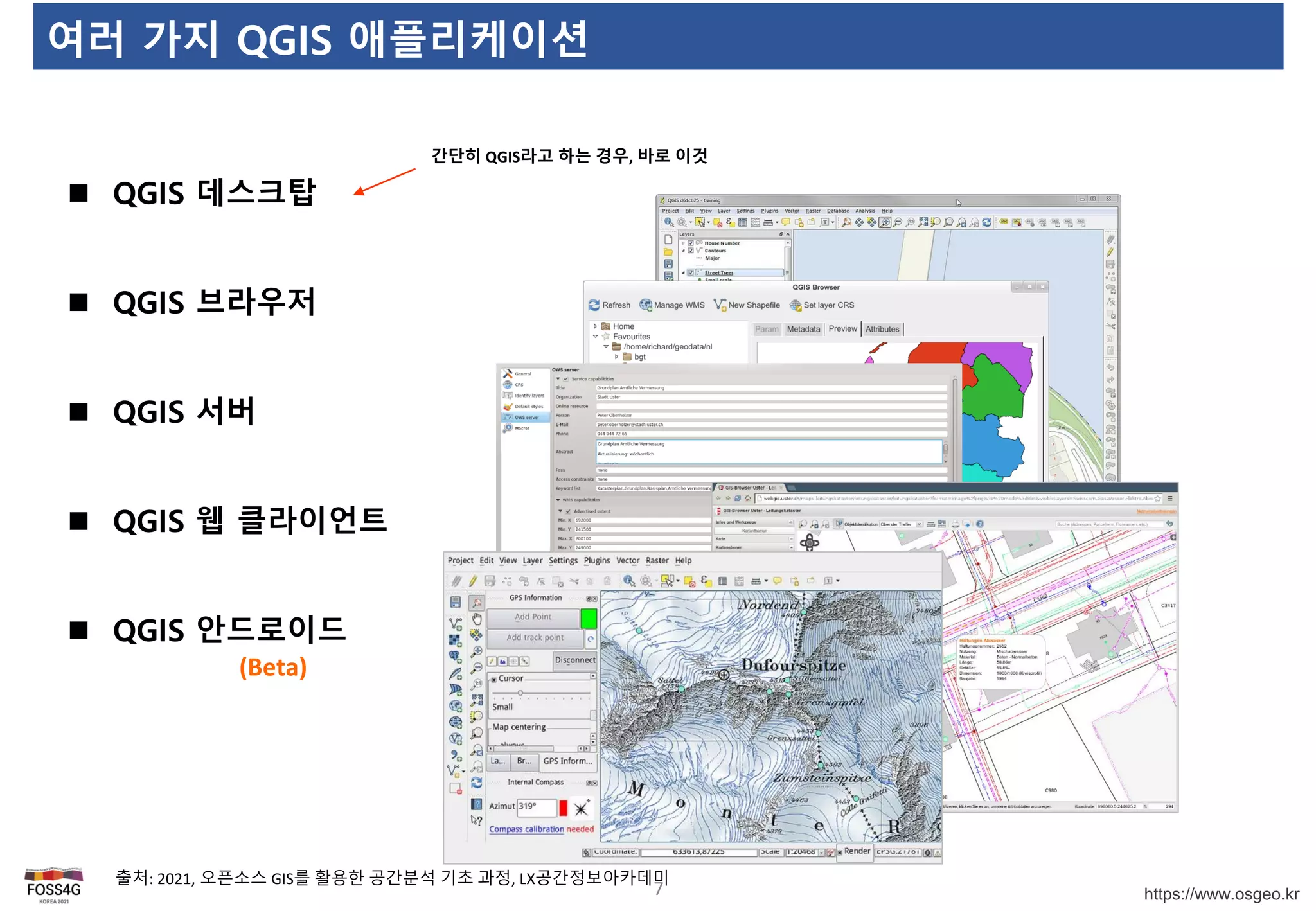Viewport: 1316px width, 911px height.
Task: Click the Refresh icon in QGIS Browser
Action: pyautogui.click(x=594, y=305)
